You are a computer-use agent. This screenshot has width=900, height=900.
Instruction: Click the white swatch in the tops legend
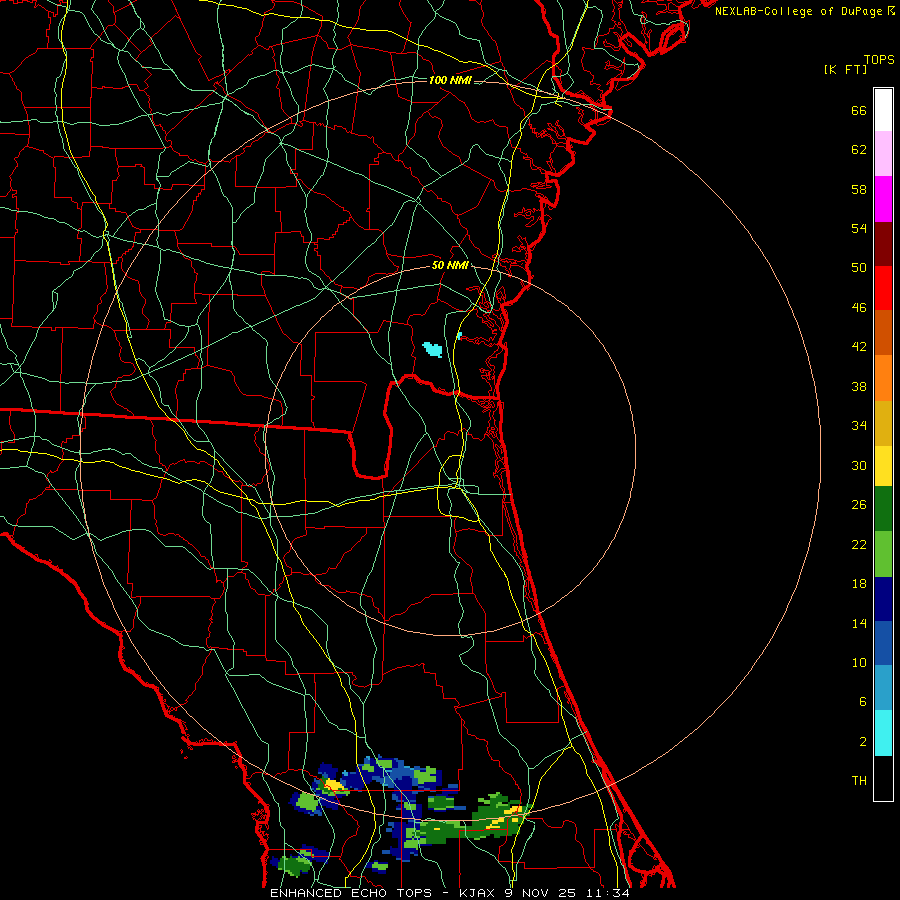[x=883, y=110]
